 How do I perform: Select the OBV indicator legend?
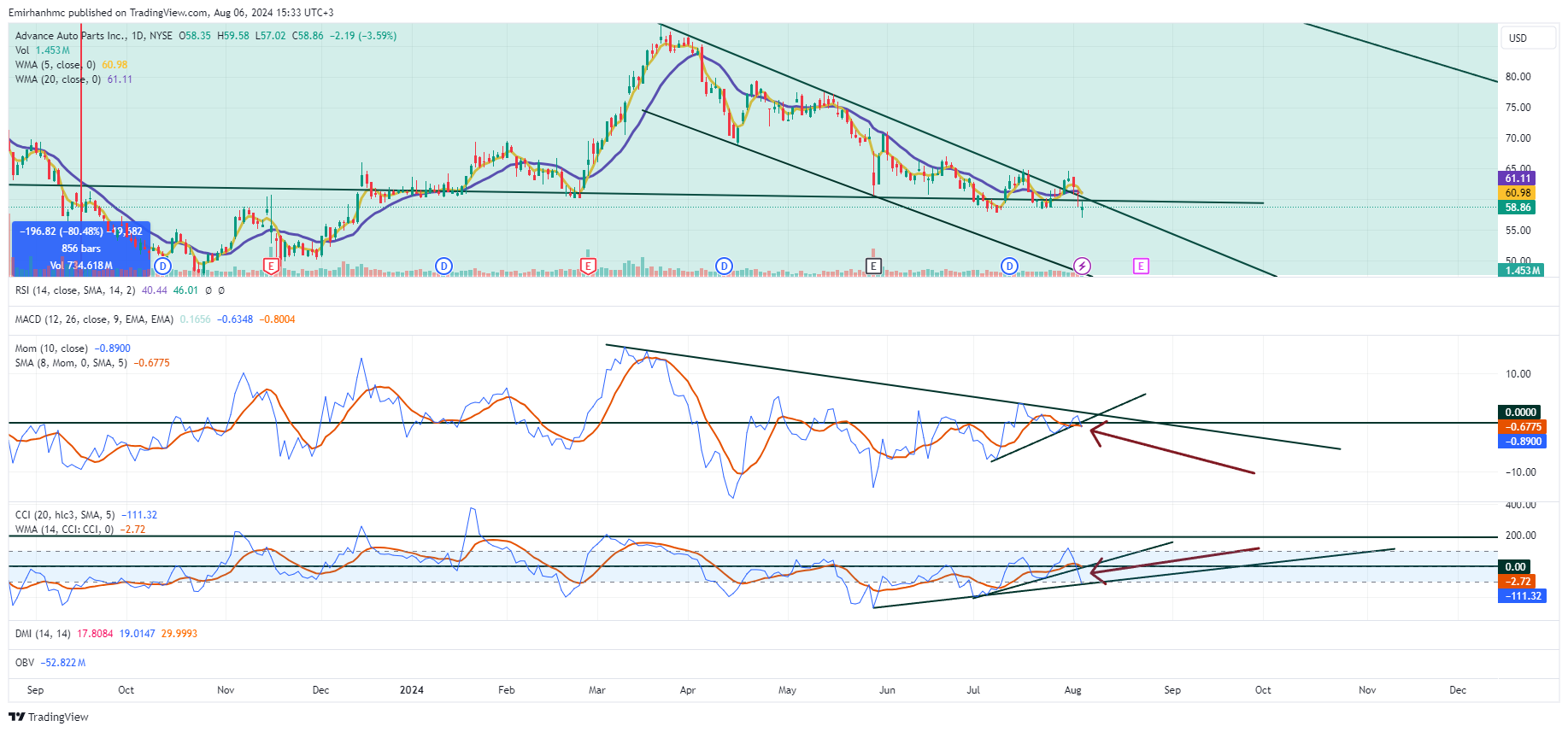coord(50,663)
